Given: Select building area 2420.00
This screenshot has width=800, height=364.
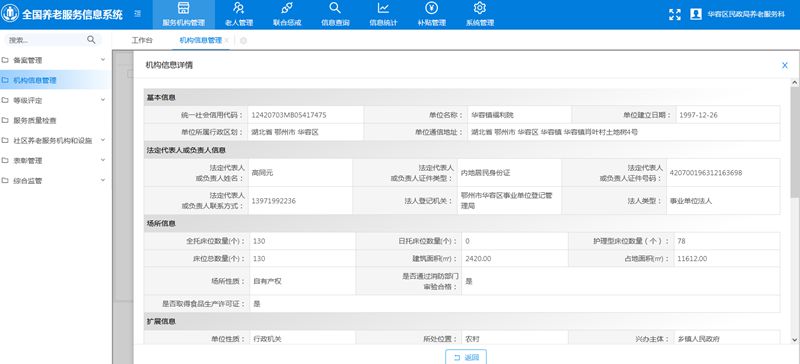Looking at the screenshot, I should pyautogui.click(x=479, y=259).
